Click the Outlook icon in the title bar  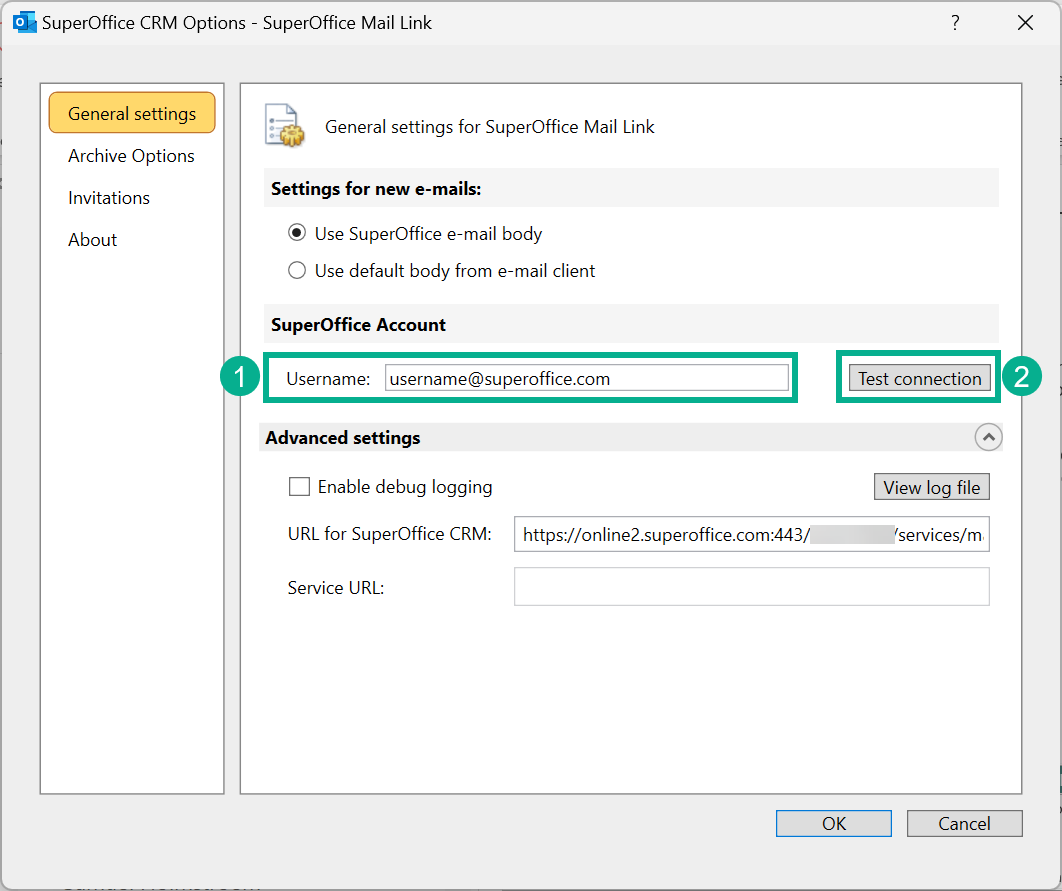(24, 21)
